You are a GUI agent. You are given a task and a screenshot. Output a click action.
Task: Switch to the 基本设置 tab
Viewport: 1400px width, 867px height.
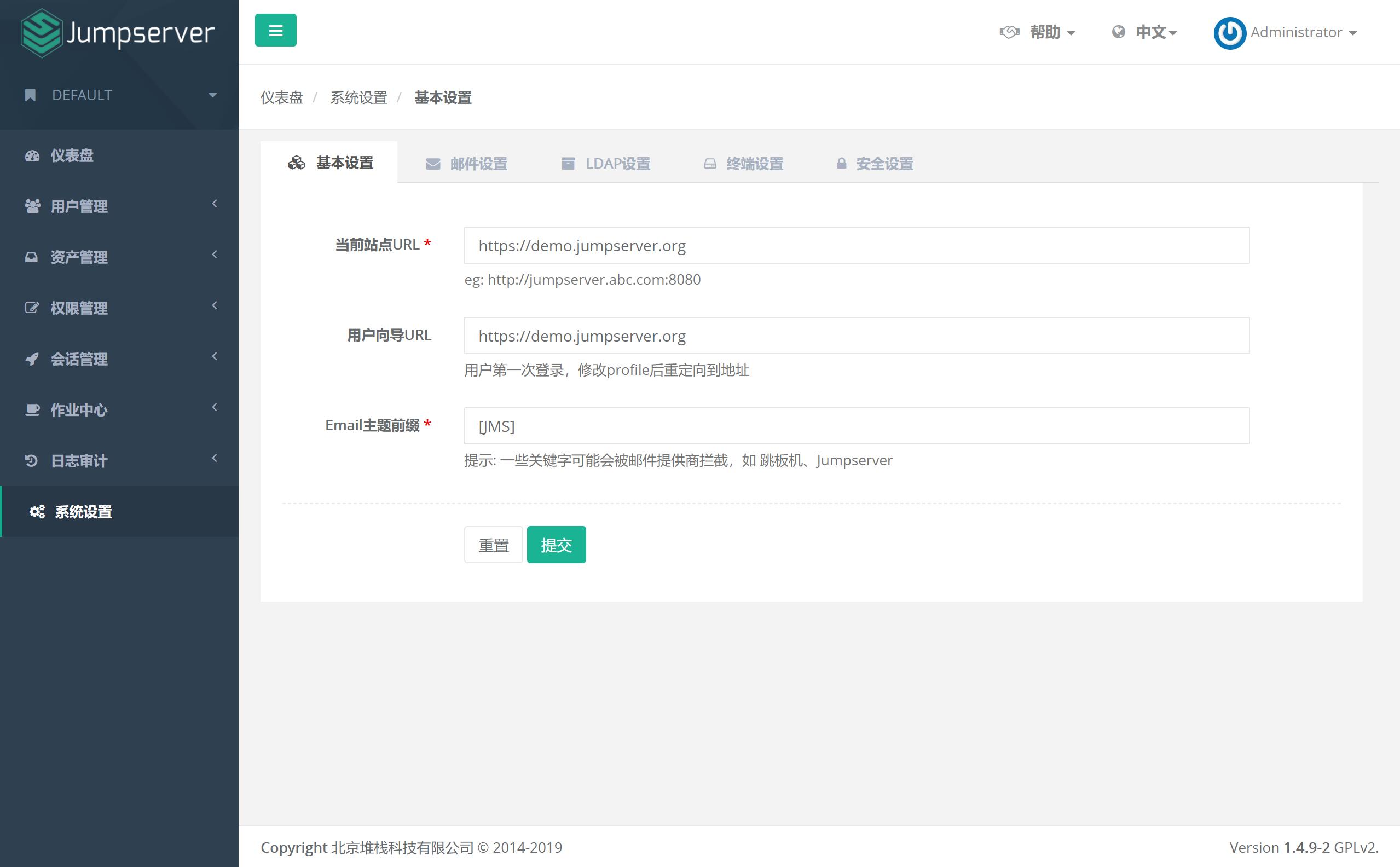coord(329,163)
